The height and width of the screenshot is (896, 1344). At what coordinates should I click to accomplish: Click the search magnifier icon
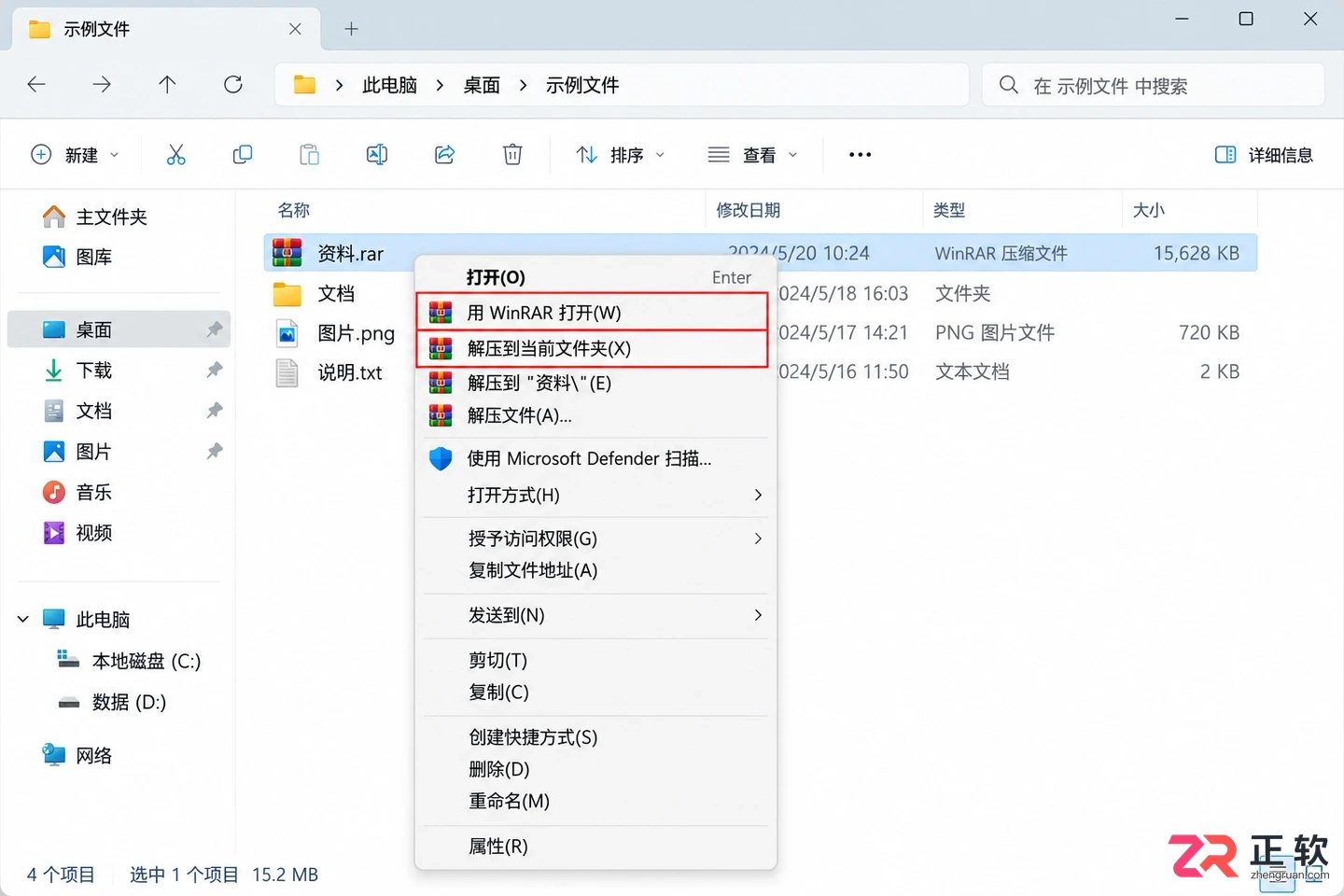(1008, 85)
